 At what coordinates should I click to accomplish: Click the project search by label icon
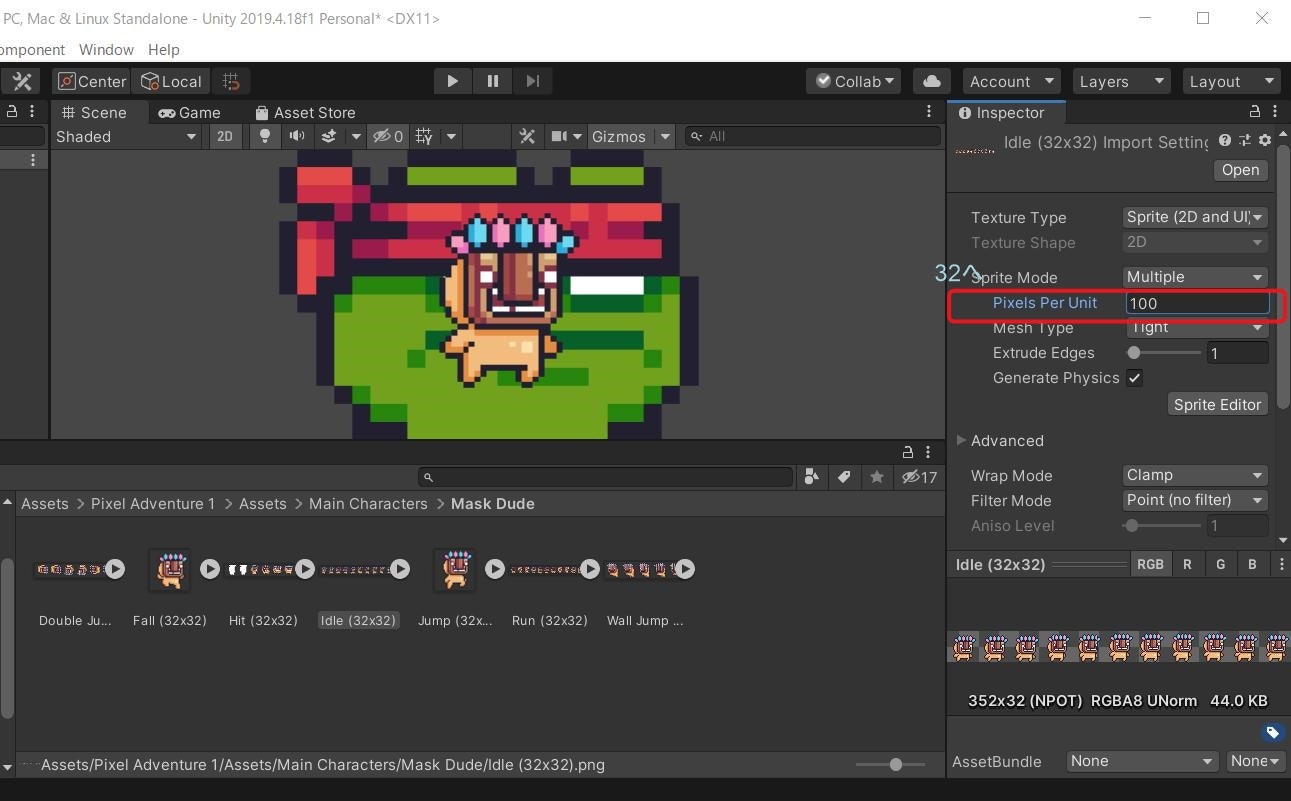coord(844,477)
